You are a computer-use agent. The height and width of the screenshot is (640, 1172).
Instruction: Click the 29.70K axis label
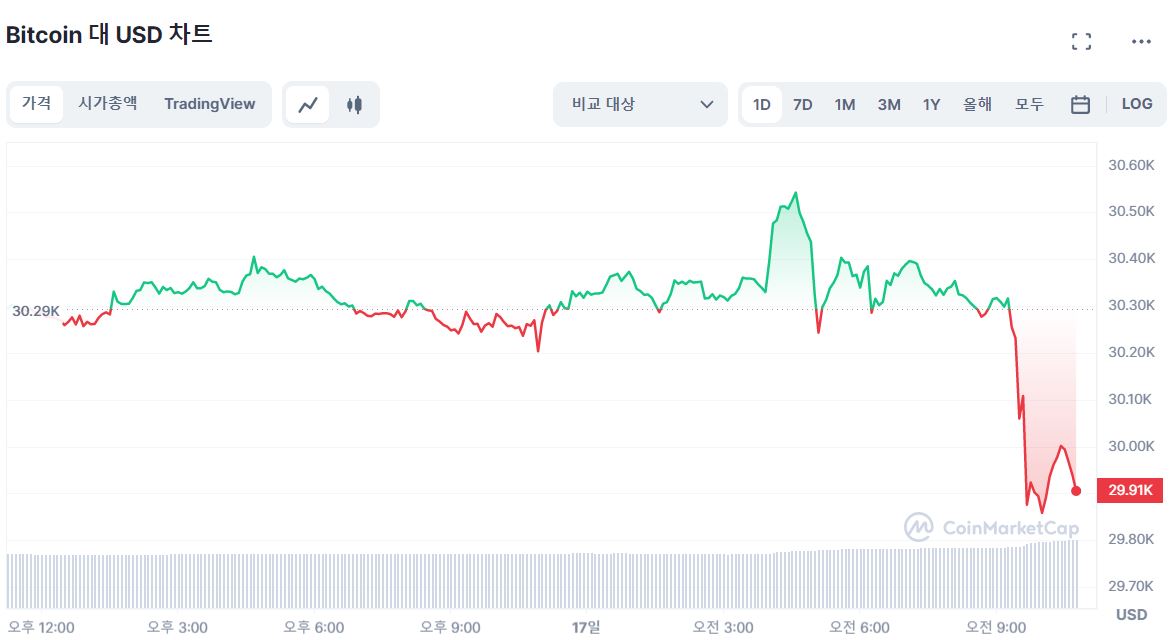(1131, 586)
